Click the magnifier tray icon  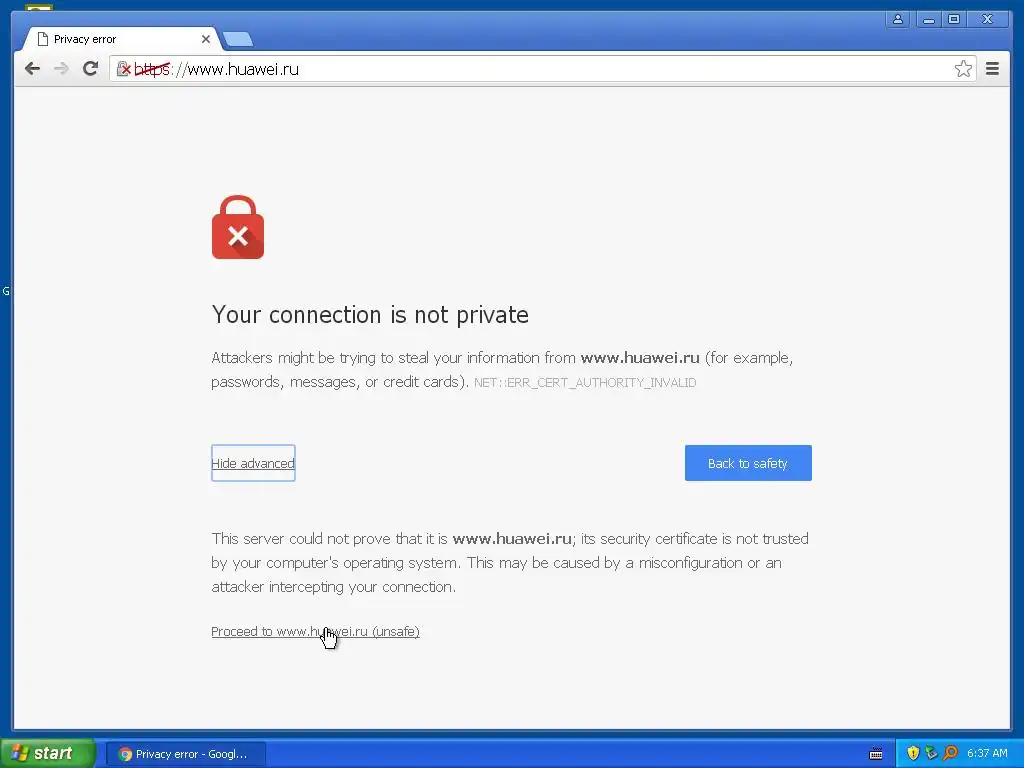tap(950, 753)
